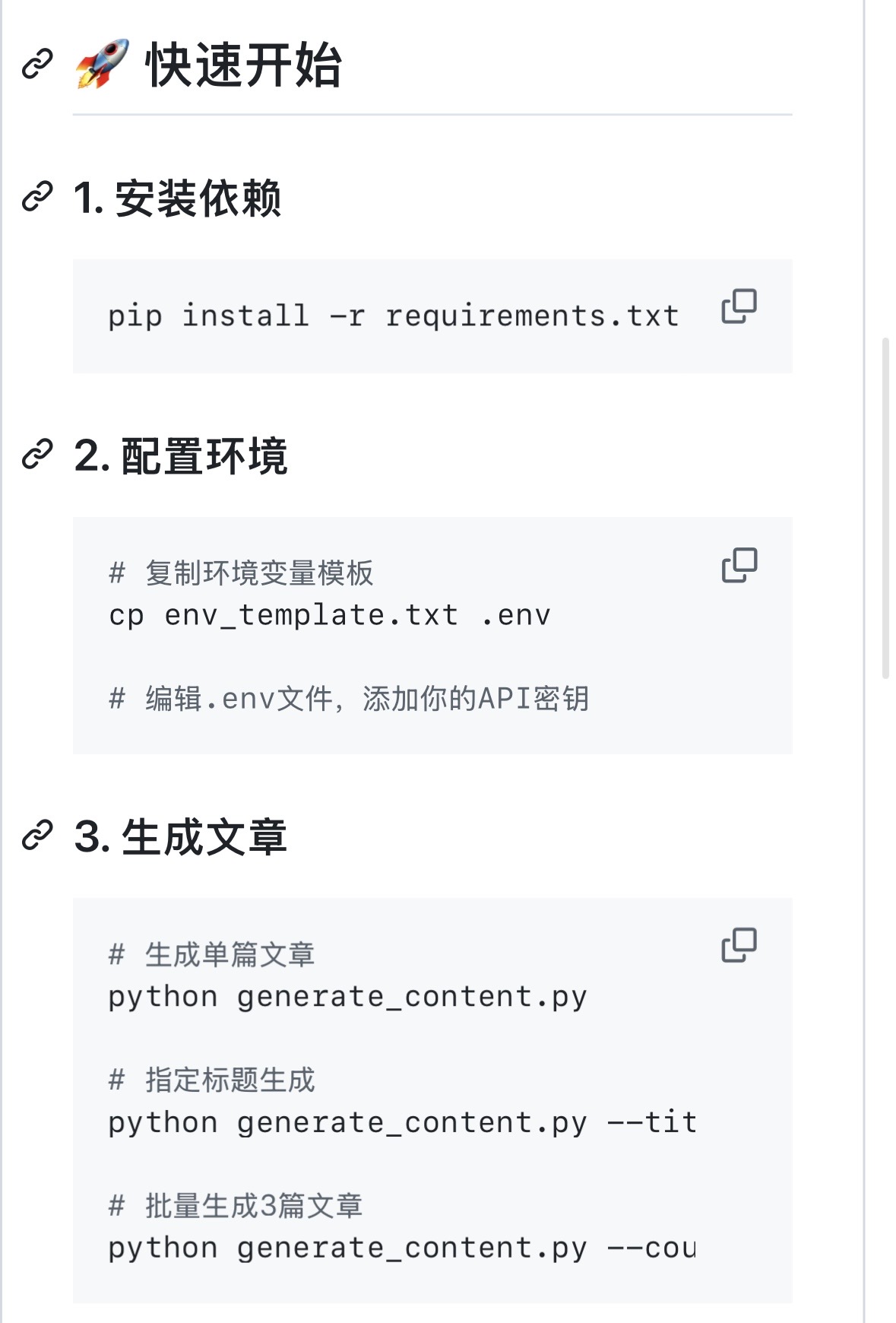Click the anchor link icon beside 生成文章
The height and width of the screenshot is (1323, 896).
coord(37,835)
